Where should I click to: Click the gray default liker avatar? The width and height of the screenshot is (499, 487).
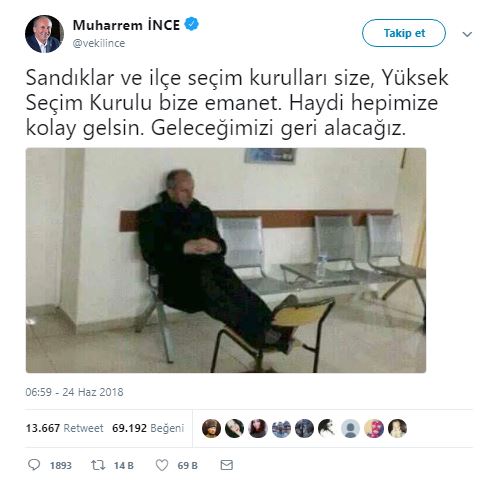pyautogui.click(x=351, y=428)
